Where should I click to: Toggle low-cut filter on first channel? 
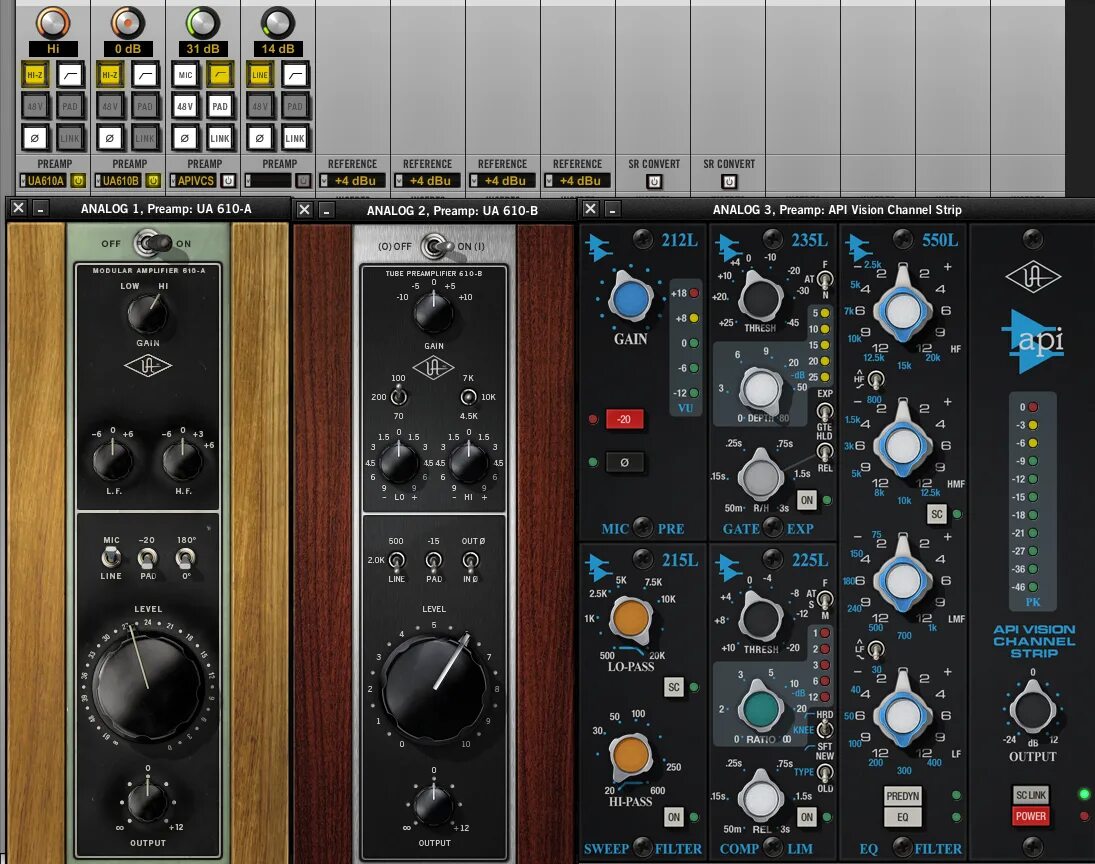pyautogui.click(x=70, y=75)
